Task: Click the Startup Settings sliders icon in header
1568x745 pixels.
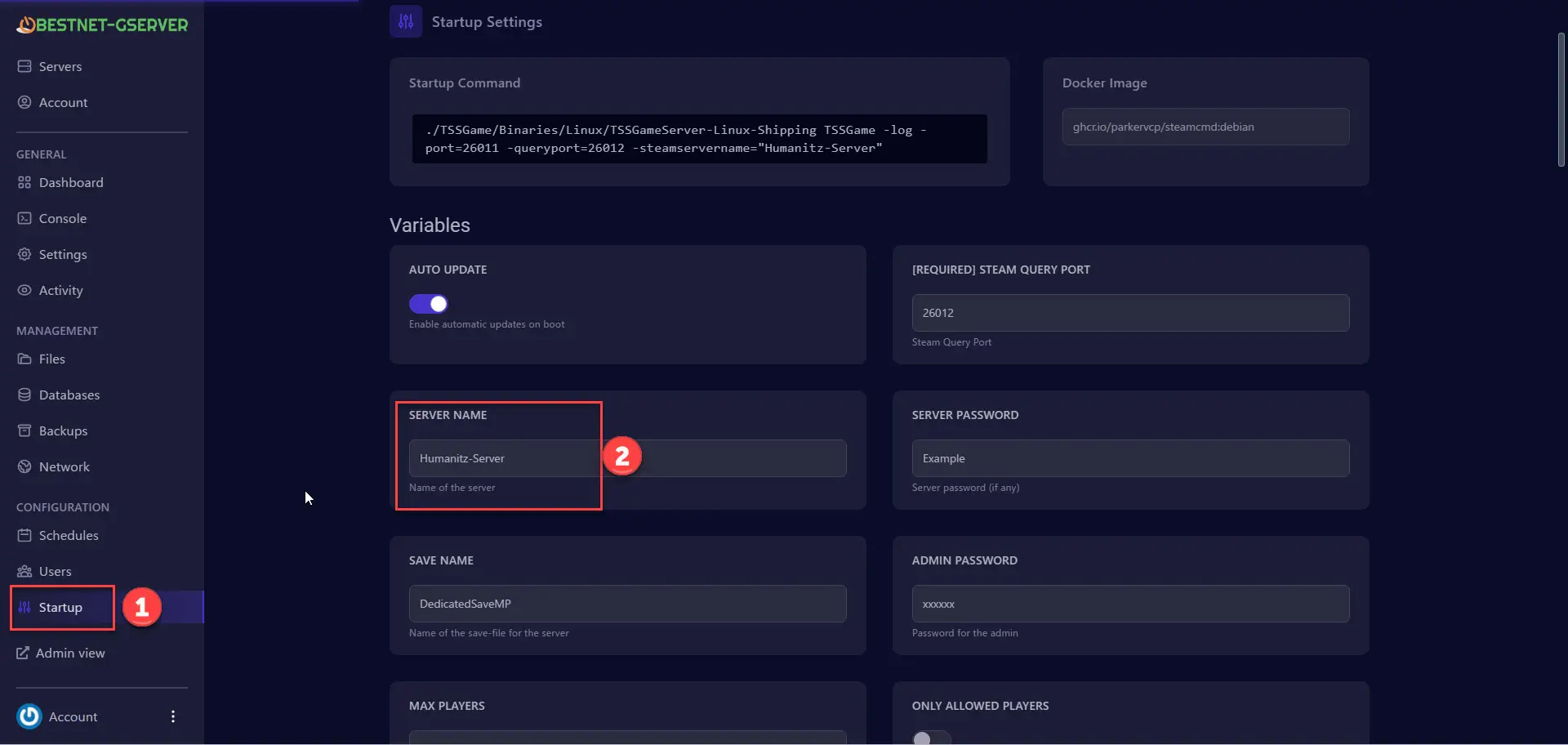Action: click(406, 22)
